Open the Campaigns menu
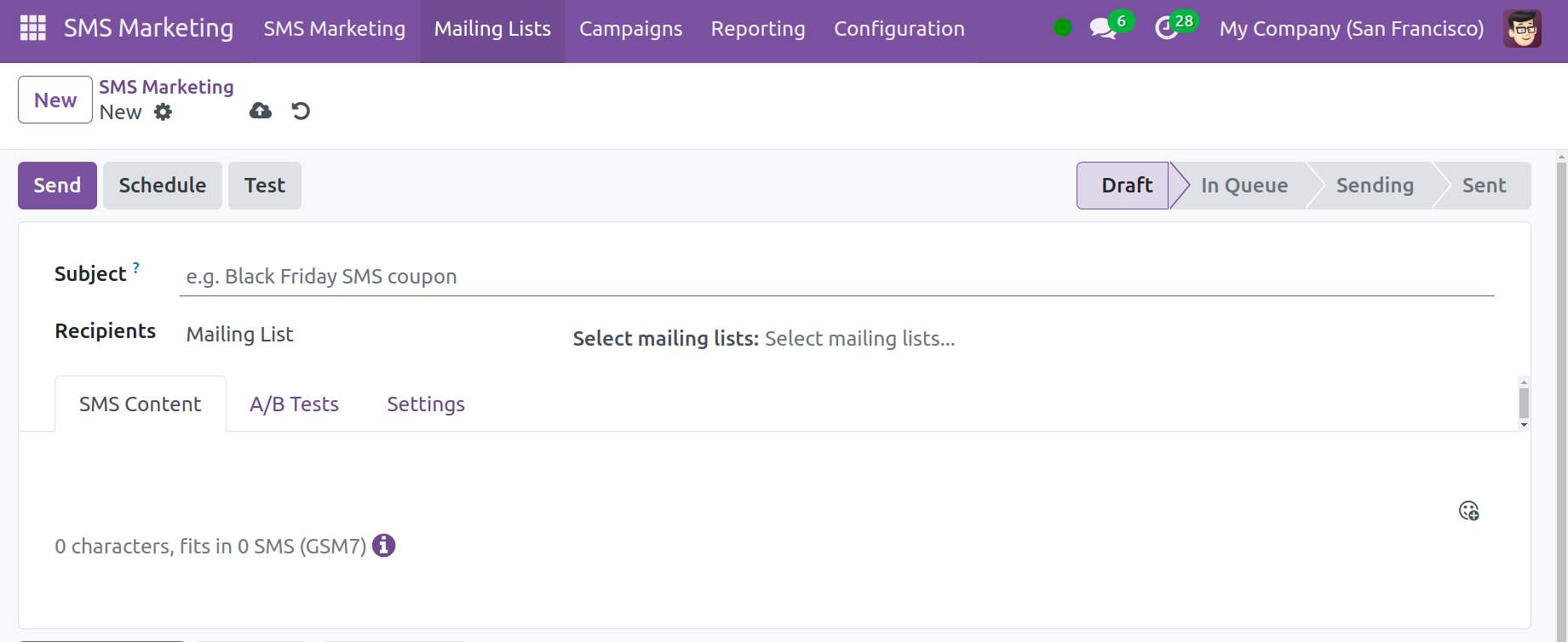 pos(630,29)
